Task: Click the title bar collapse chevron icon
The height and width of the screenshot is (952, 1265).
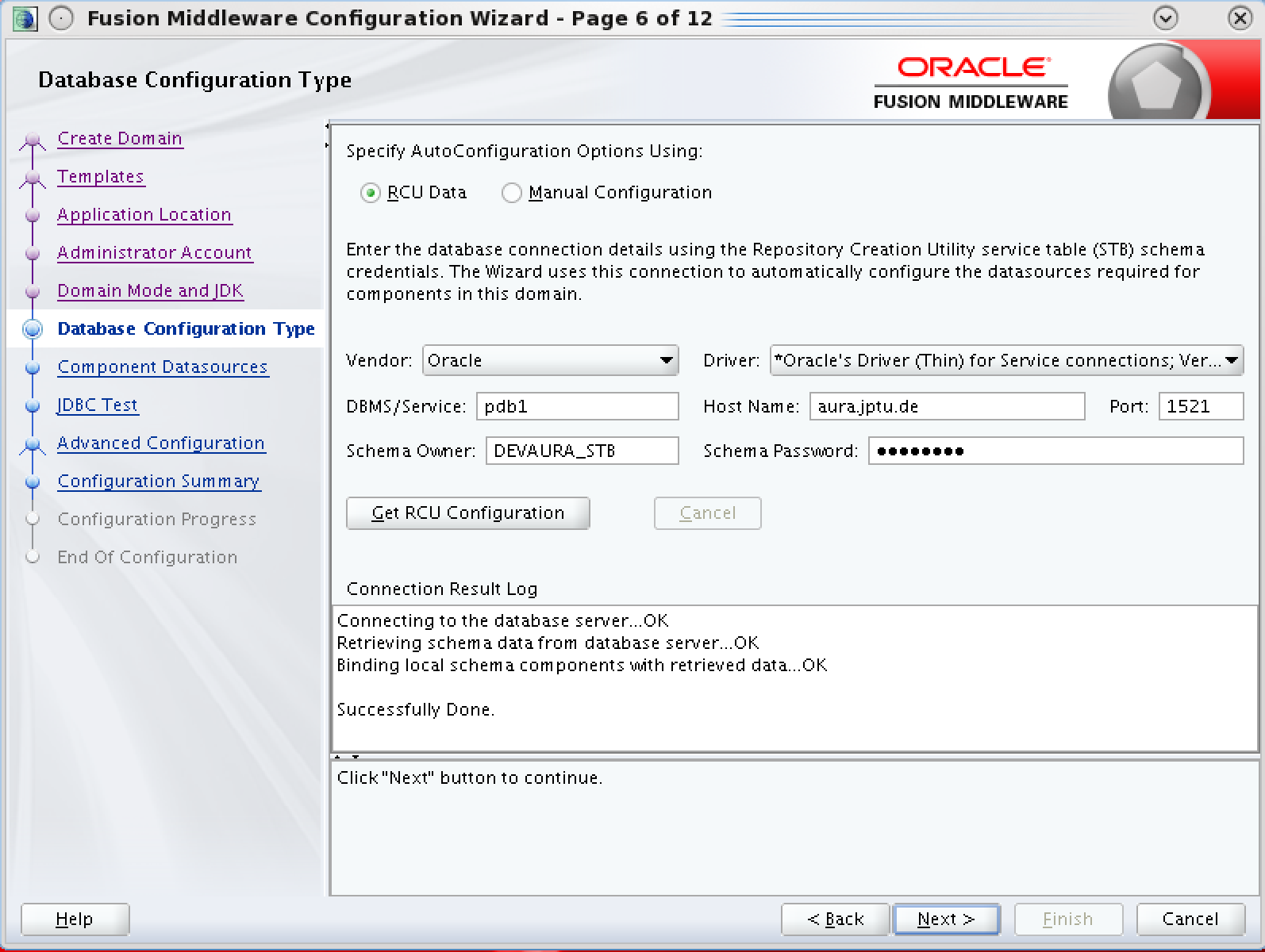Action: [x=1165, y=18]
